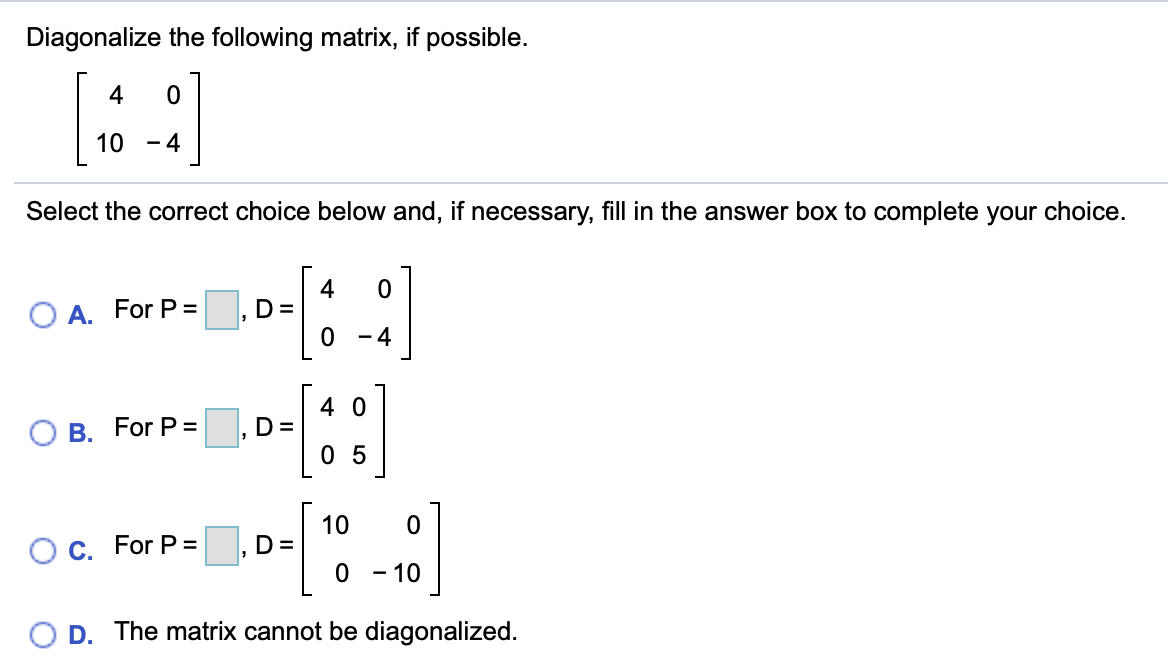Select radio button for choice B
Image resolution: width=1168 pixels, height=662 pixels.
(x=41, y=431)
